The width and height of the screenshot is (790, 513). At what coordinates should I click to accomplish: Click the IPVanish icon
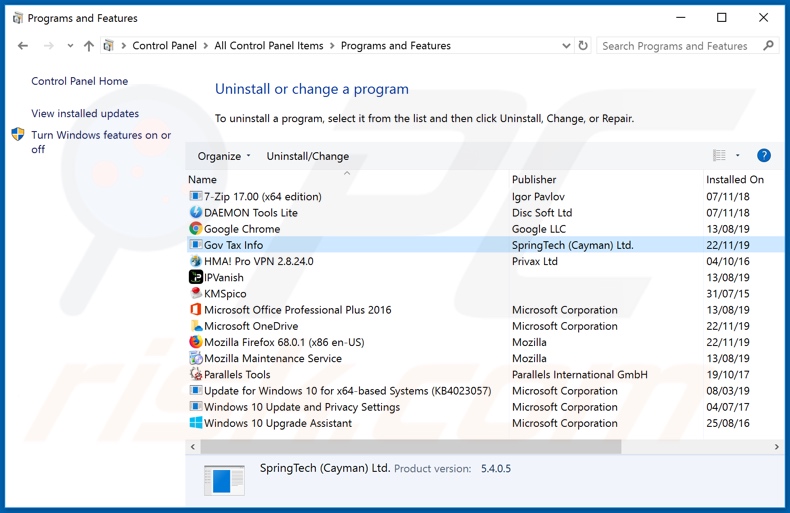point(195,277)
